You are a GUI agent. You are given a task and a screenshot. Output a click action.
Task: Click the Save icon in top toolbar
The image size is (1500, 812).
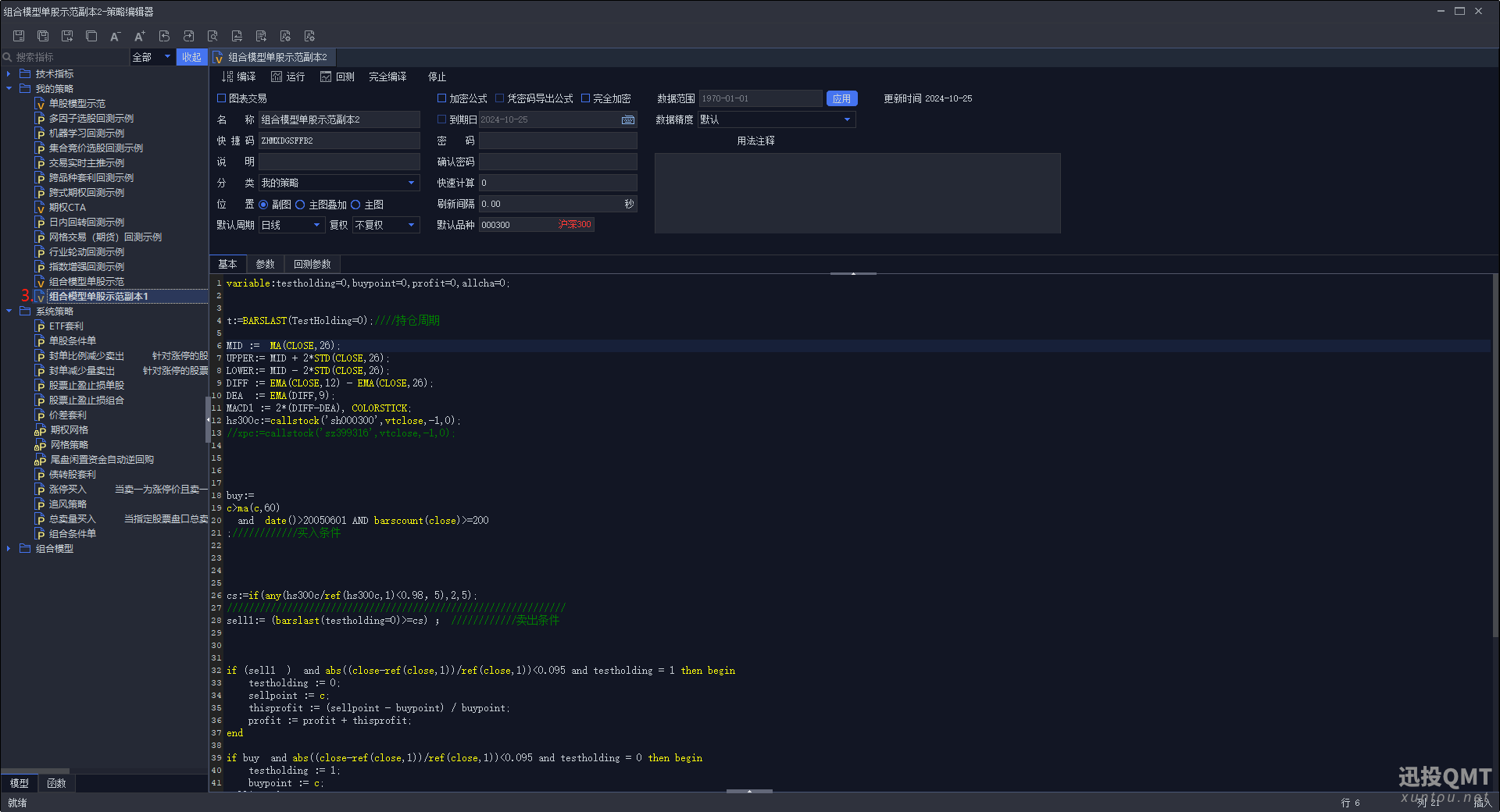click(19, 36)
